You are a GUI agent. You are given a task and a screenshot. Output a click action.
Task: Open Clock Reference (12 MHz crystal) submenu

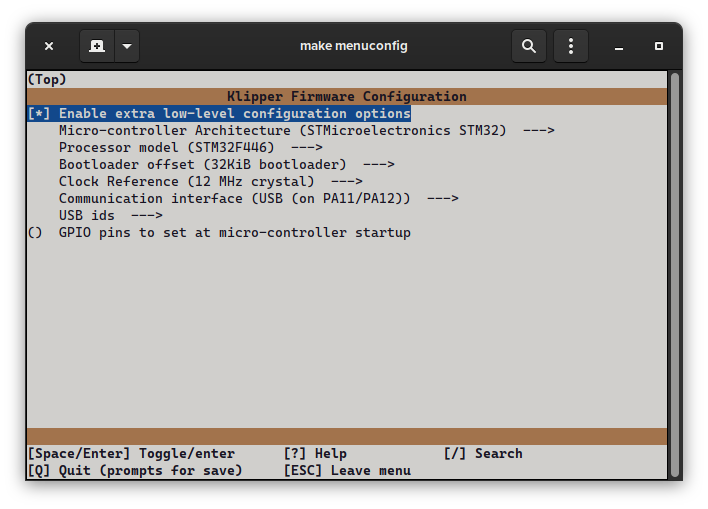[210, 182]
